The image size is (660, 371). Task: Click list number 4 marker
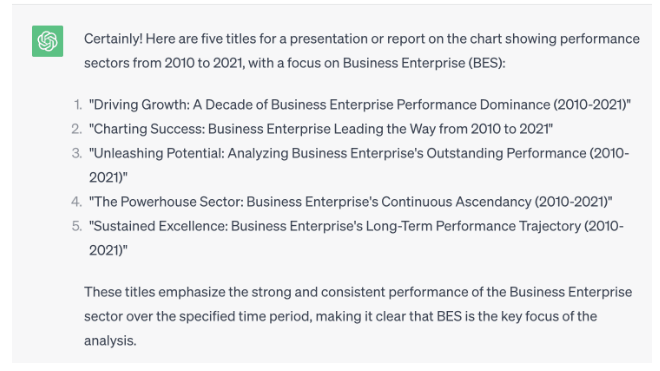77,202
